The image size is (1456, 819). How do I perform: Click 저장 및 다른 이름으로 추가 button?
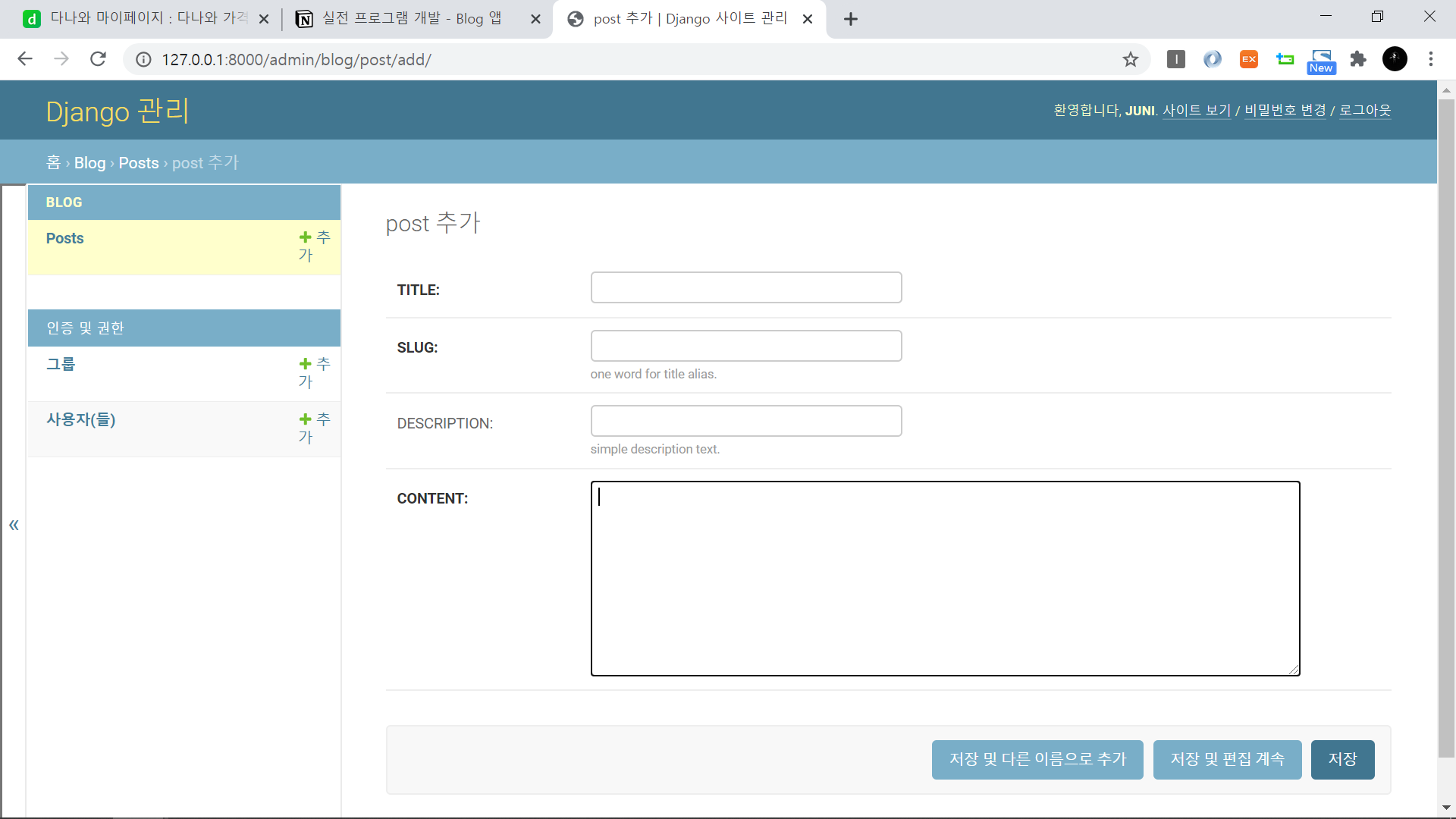click(x=1037, y=759)
